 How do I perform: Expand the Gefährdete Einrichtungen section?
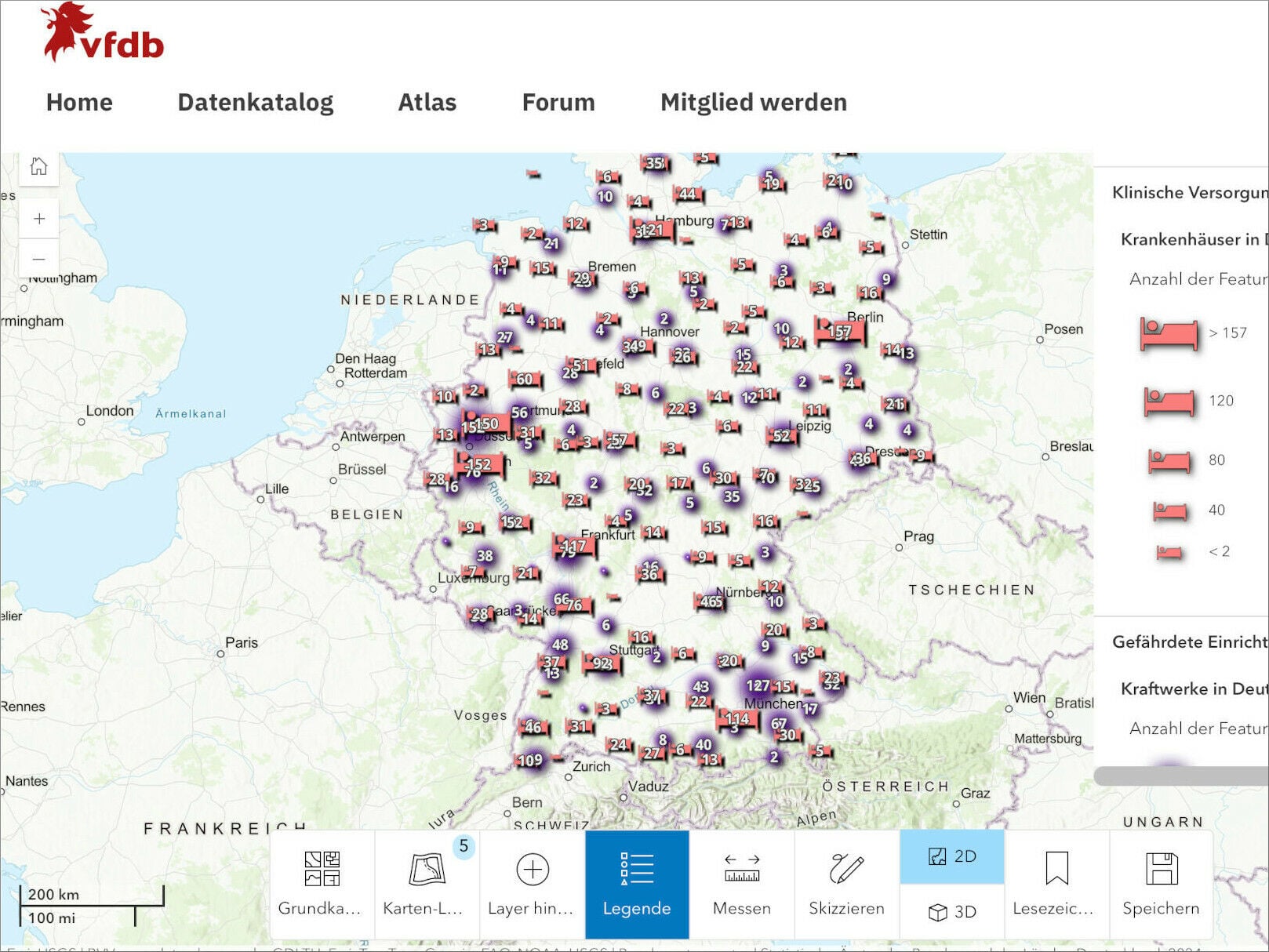tap(1200, 641)
